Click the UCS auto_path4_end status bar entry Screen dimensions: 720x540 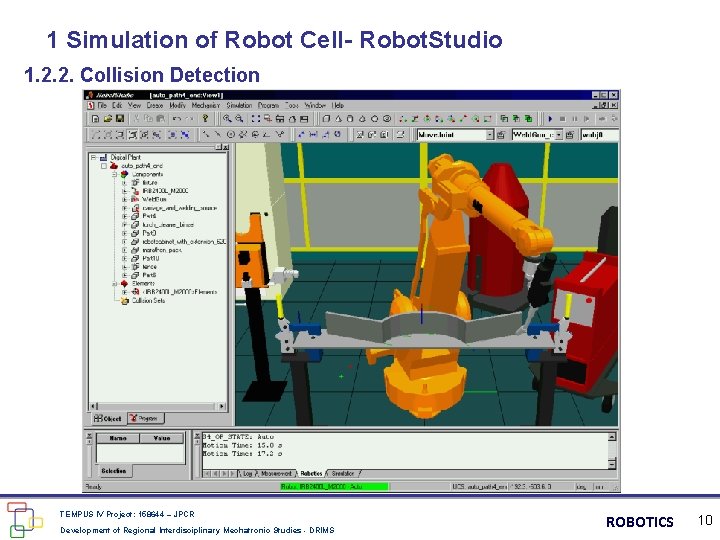coord(479,487)
